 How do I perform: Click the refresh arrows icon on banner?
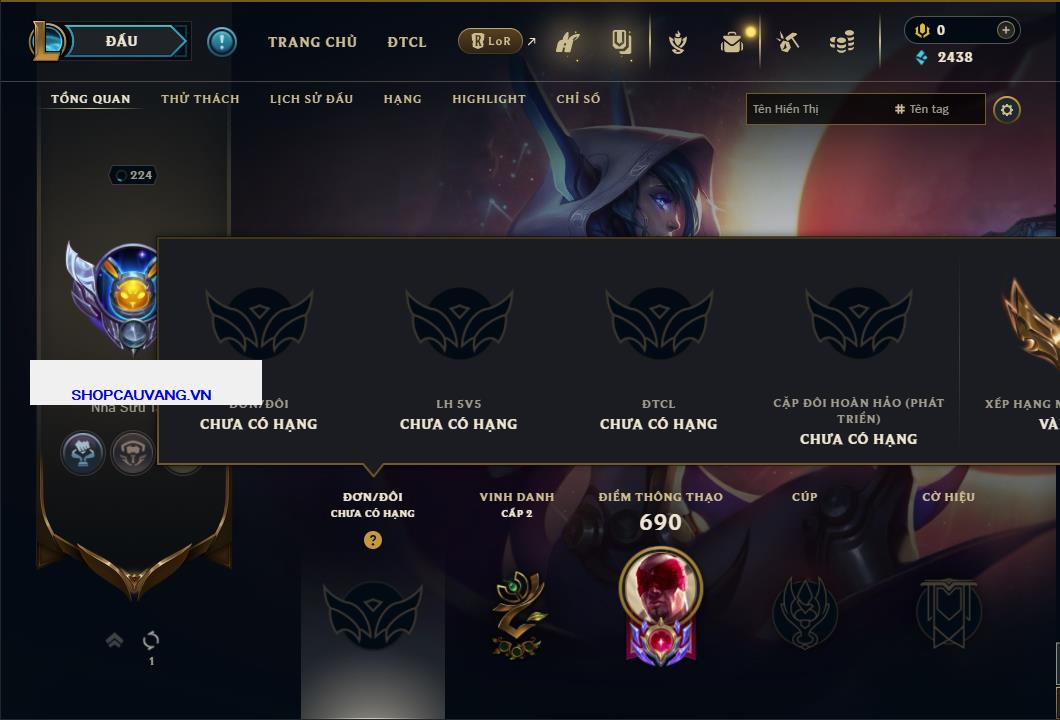pos(151,640)
